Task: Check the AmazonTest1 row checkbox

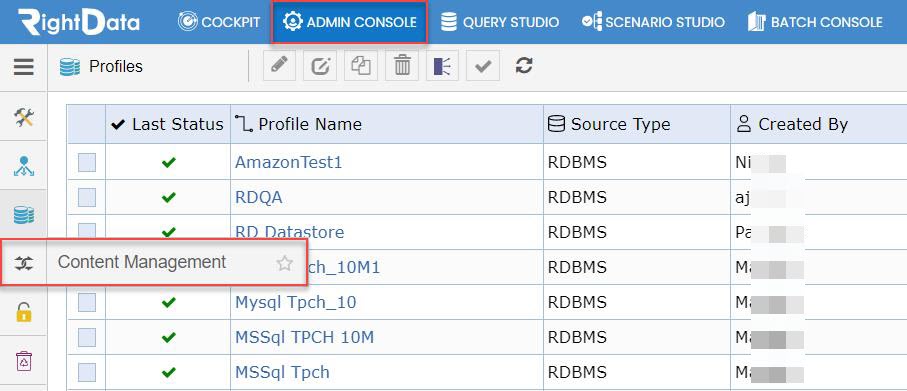Action: (x=87, y=163)
